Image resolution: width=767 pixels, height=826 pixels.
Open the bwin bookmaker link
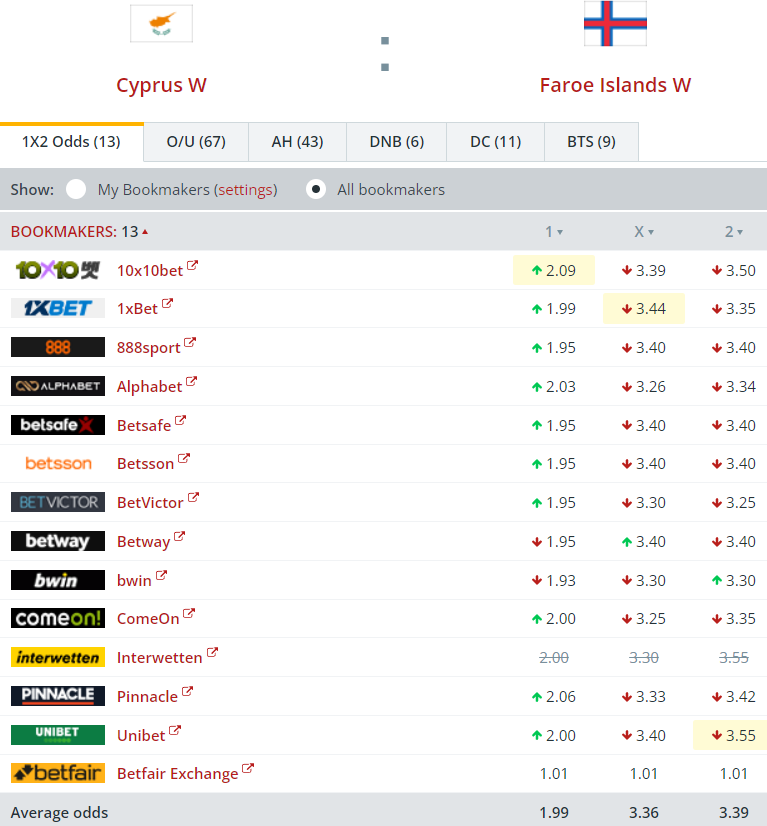[134, 581]
